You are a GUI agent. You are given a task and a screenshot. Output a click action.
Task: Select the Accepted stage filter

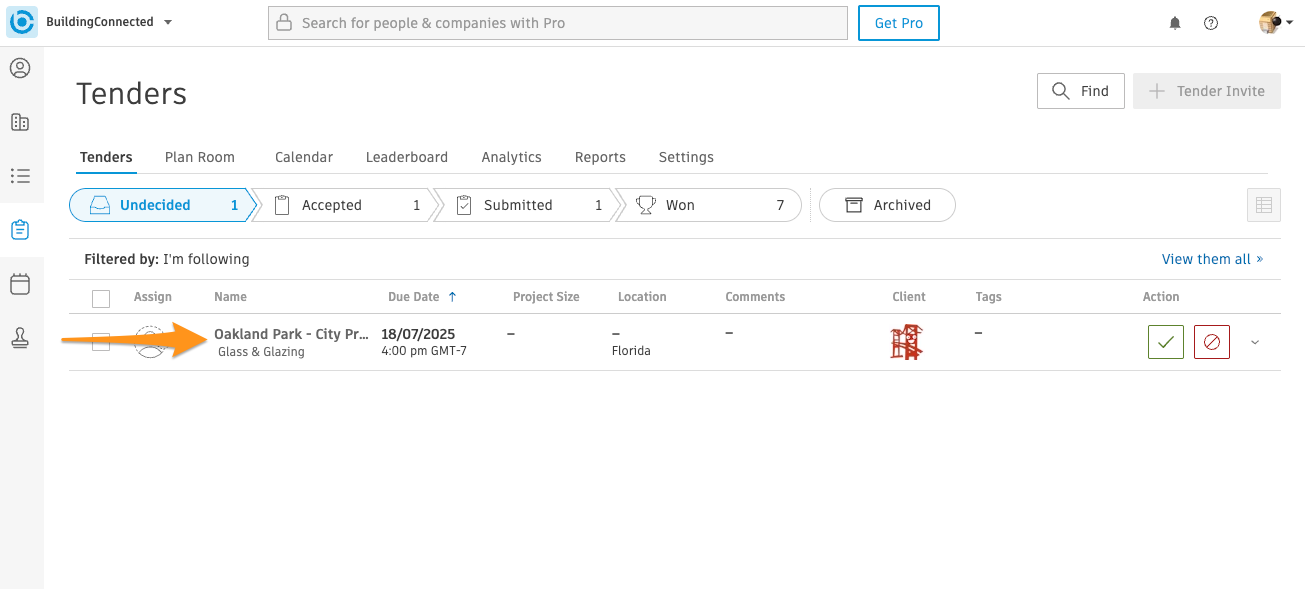point(345,205)
